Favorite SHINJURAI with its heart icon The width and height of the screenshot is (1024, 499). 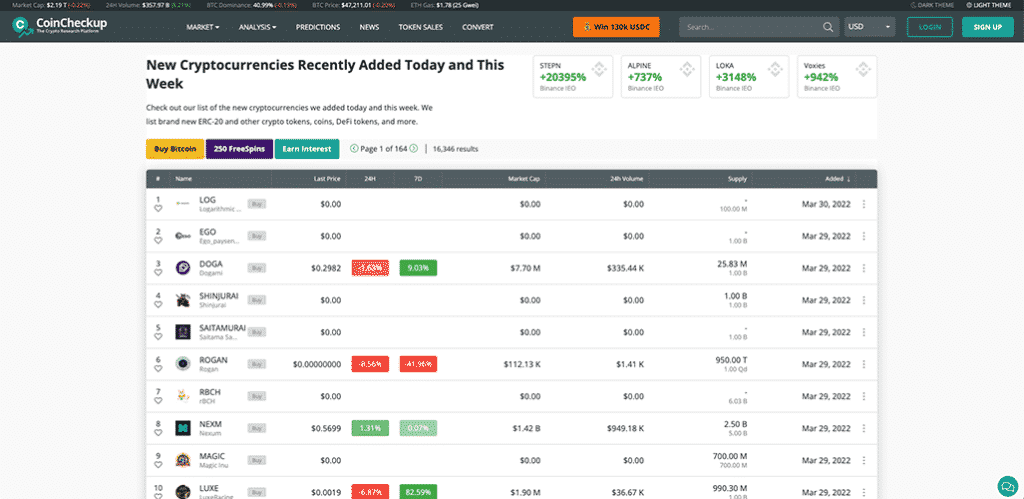point(158,305)
